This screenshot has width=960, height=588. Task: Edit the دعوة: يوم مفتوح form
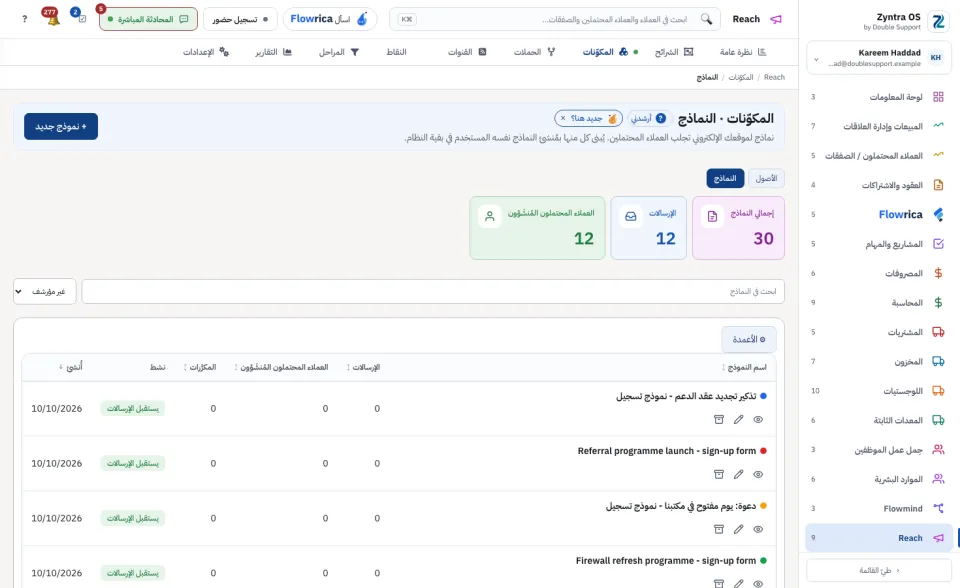[738, 529]
